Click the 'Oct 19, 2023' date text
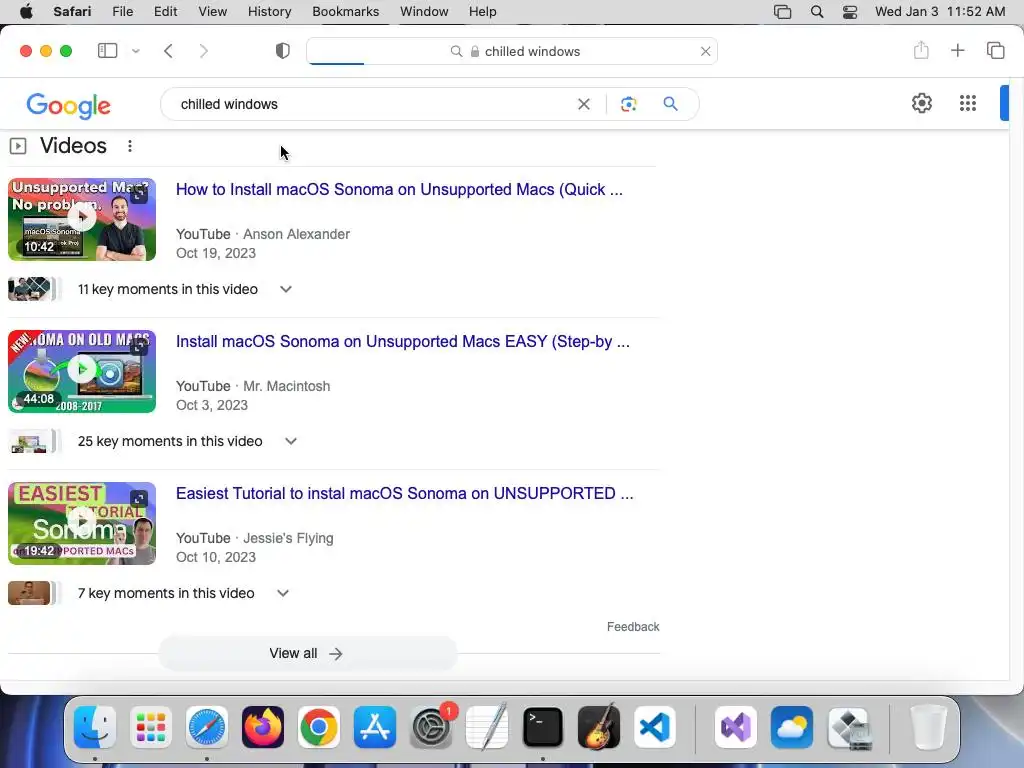The height and width of the screenshot is (768, 1024). pyautogui.click(x=216, y=253)
